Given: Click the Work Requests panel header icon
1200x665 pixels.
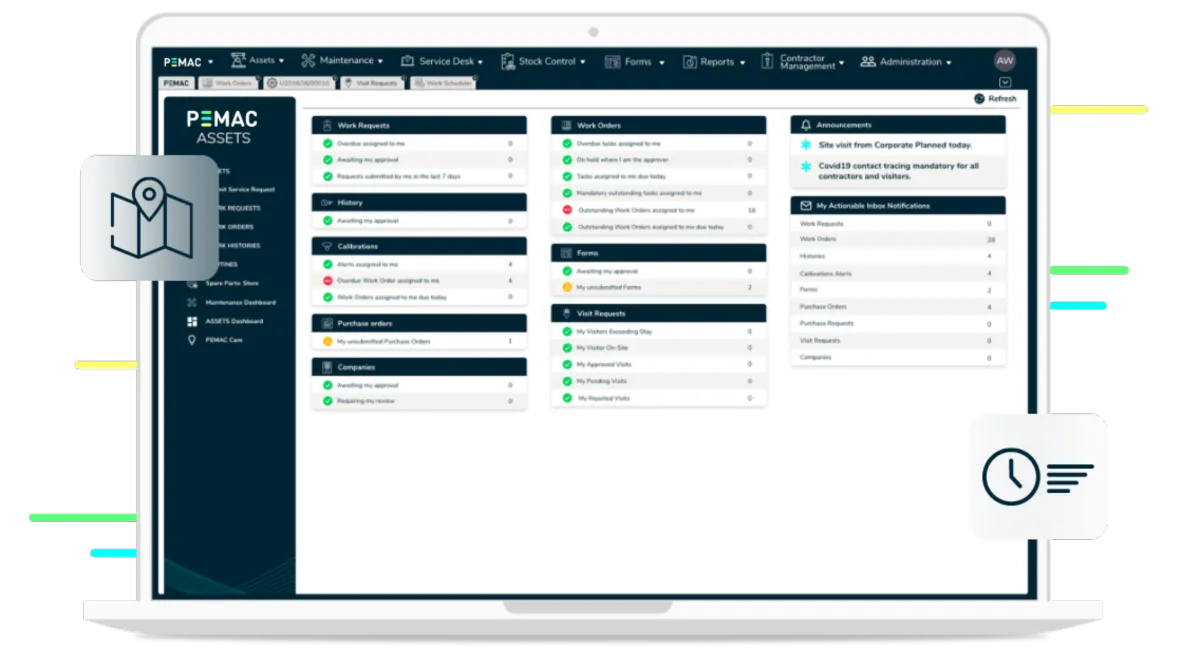Looking at the screenshot, I should (327, 125).
